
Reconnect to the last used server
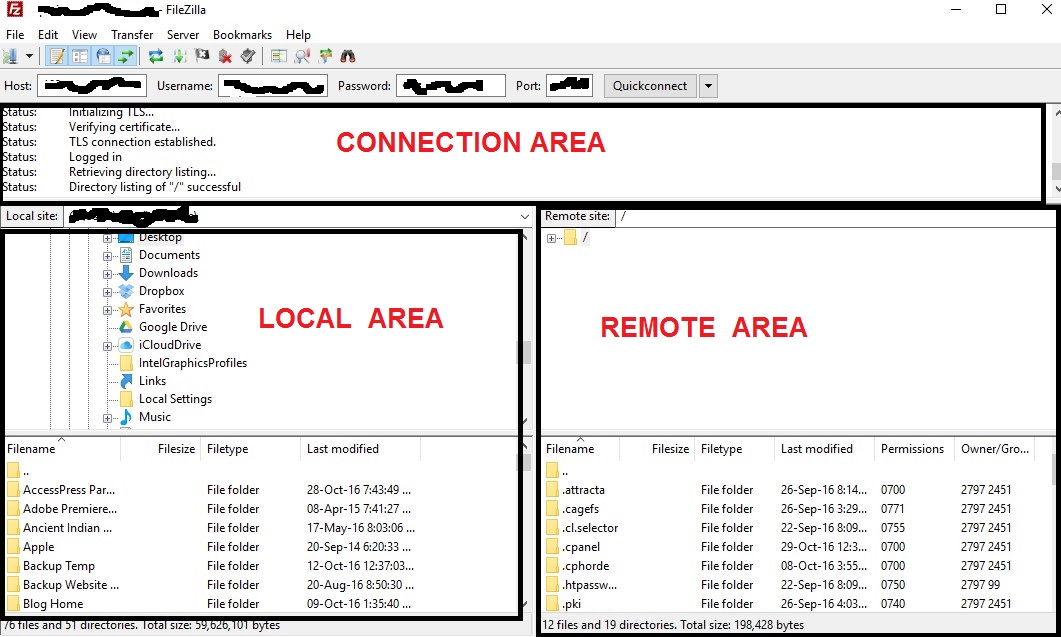coord(248,56)
